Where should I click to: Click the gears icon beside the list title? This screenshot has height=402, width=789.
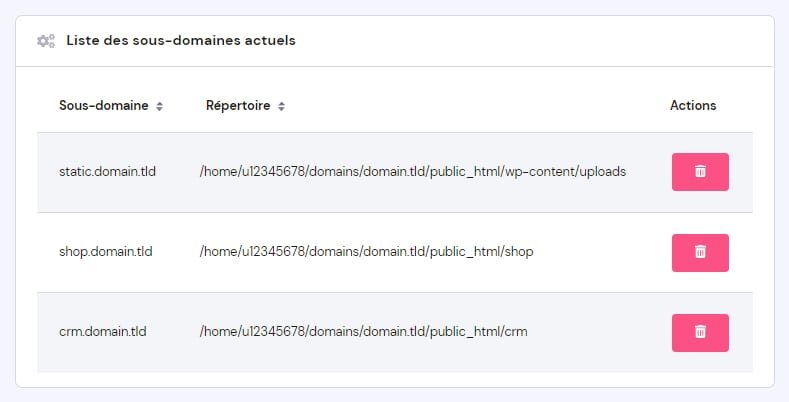tap(45, 41)
